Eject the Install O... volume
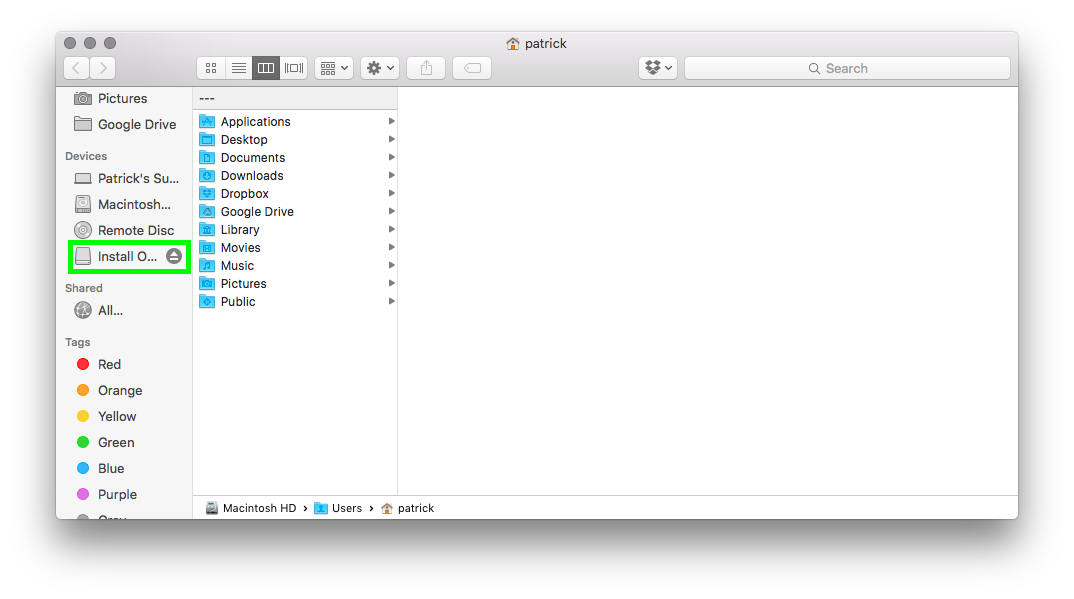The image size is (1074, 599). tap(174, 256)
